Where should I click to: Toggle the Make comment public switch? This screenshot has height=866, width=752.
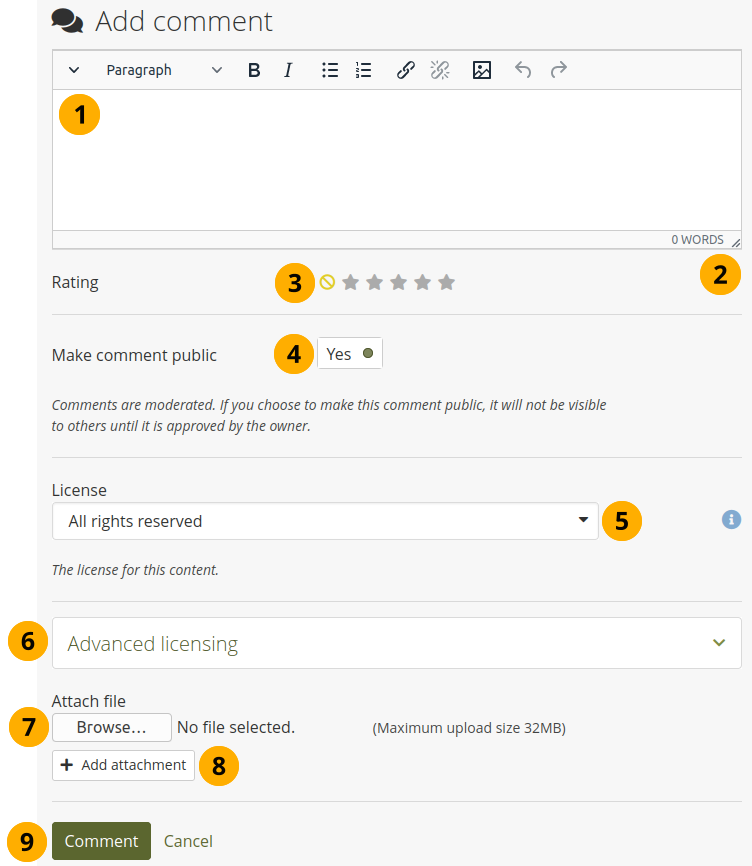tap(350, 354)
